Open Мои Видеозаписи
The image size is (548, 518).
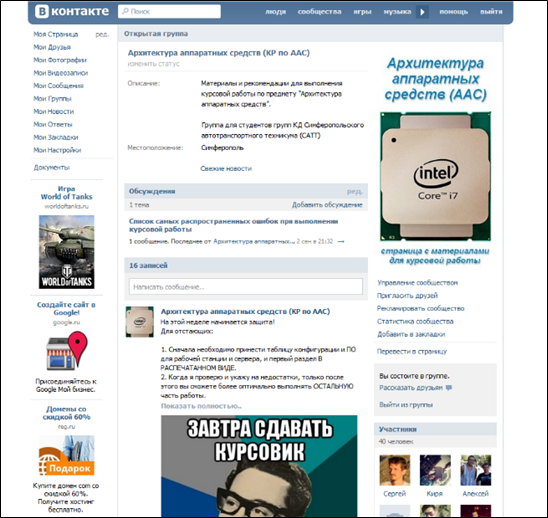coord(60,73)
